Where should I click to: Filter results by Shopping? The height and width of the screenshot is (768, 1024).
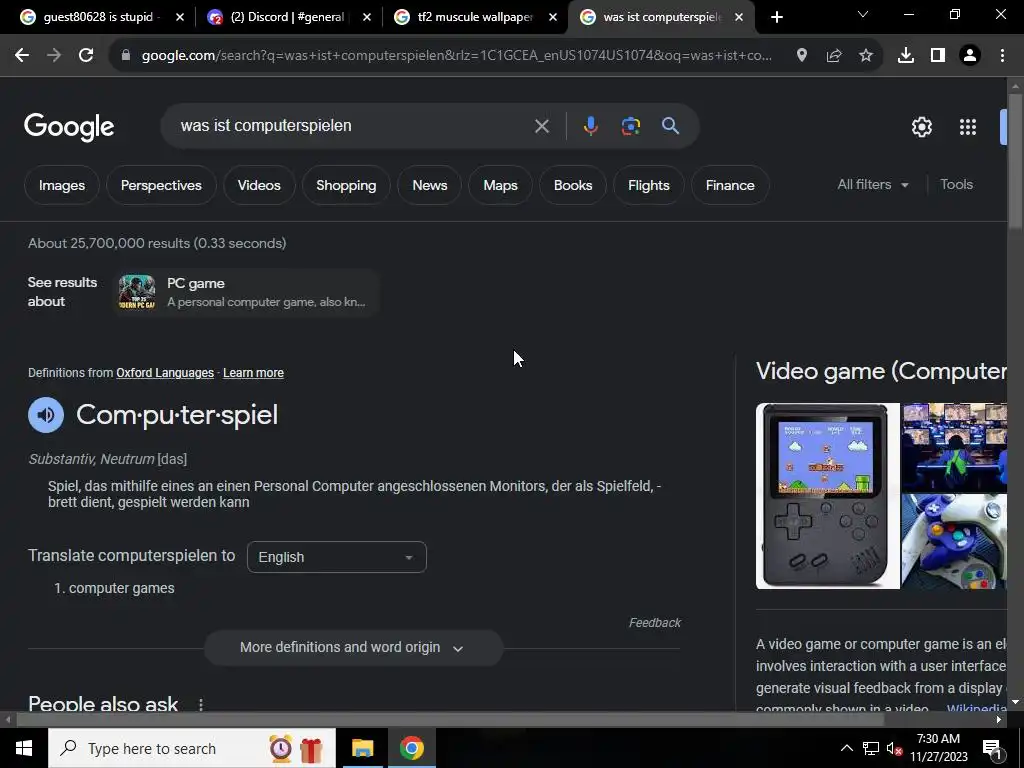tap(346, 185)
